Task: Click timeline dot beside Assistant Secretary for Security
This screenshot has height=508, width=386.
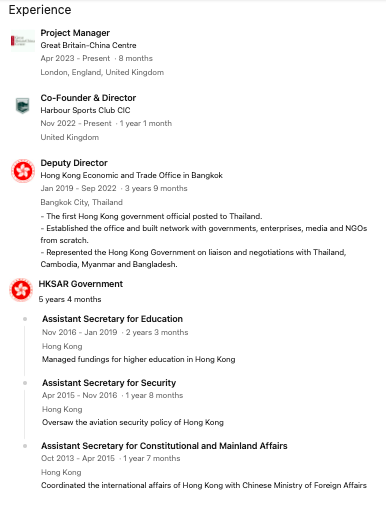Action: pyautogui.click(x=25, y=383)
